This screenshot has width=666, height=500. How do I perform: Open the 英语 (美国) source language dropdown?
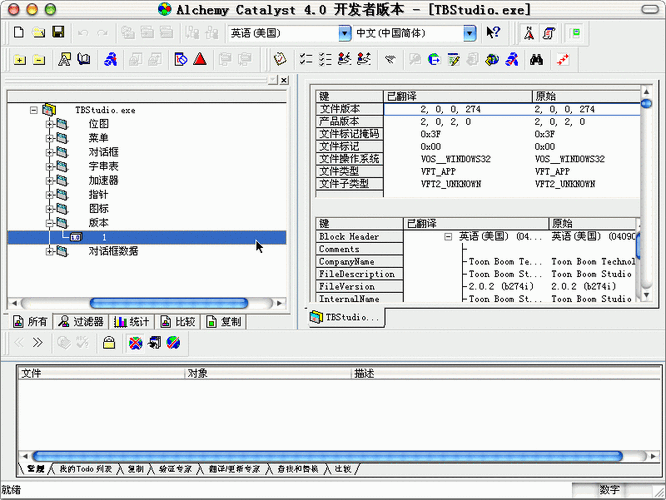click(345, 33)
